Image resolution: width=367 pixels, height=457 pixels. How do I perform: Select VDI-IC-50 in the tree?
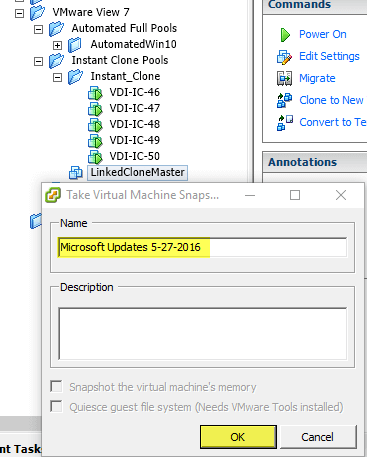[x=135, y=156]
